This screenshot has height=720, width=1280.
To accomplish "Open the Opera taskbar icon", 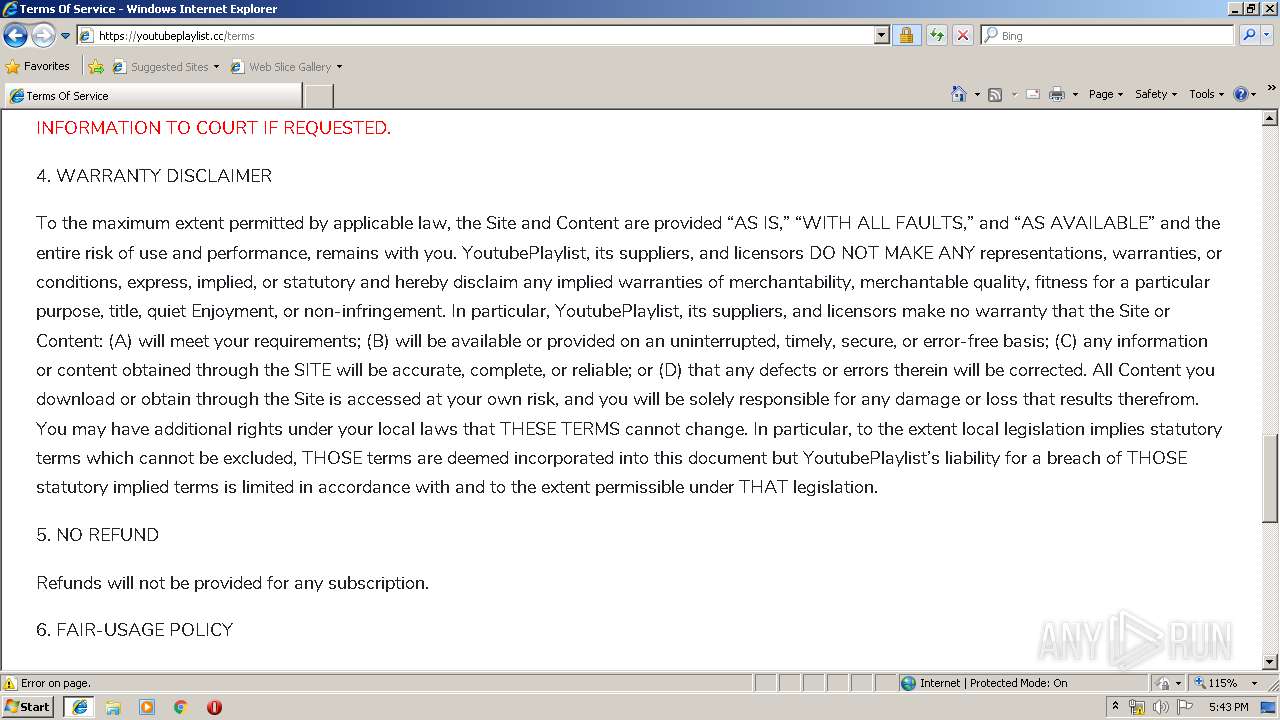I will click(214, 707).
